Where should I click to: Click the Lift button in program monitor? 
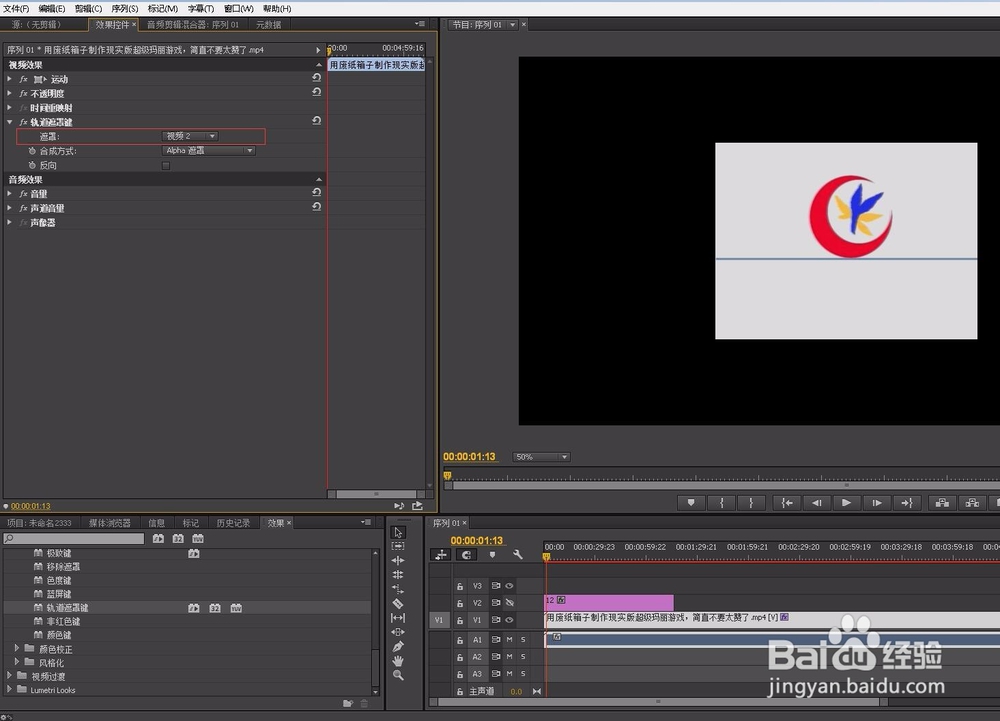pyautogui.click(x=942, y=503)
